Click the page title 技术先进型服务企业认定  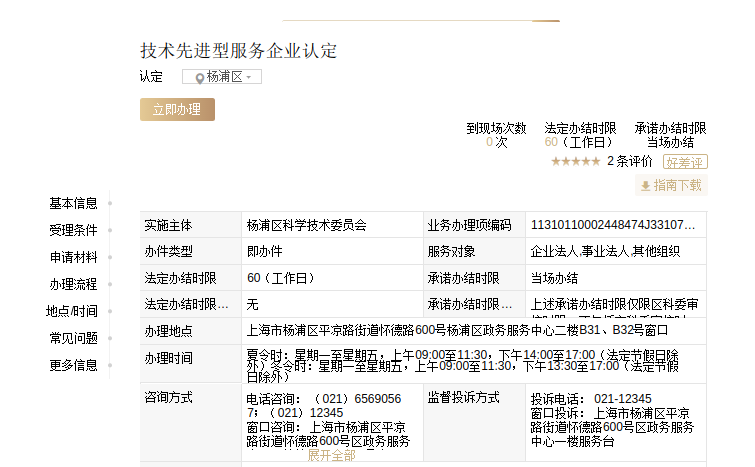tap(239, 51)
